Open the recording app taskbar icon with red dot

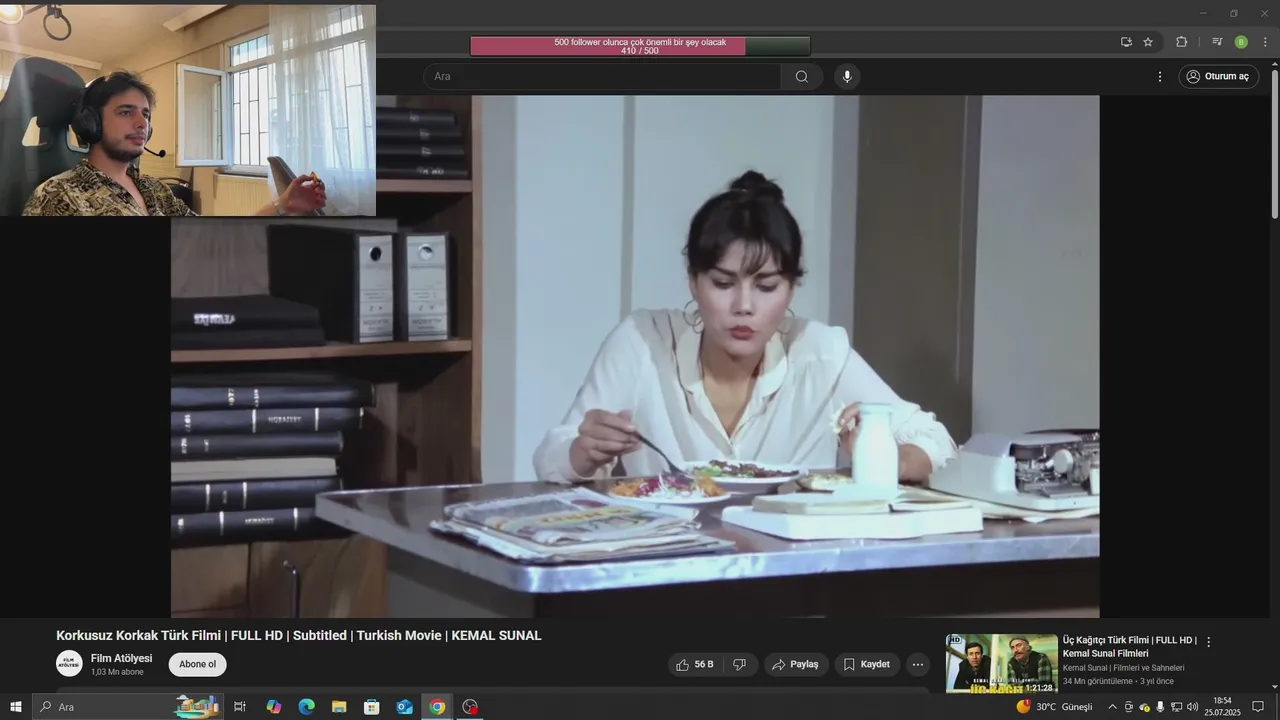point(470,707)
